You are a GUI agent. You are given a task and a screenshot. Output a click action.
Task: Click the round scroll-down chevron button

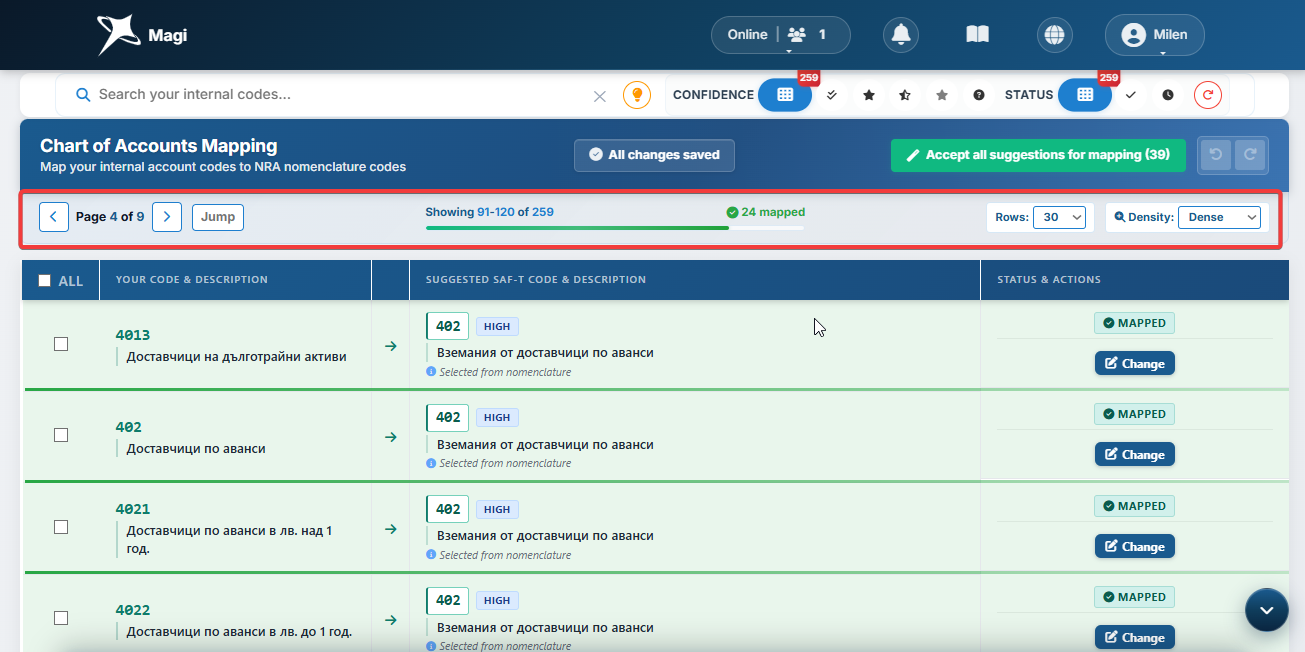coord(1267,610)
